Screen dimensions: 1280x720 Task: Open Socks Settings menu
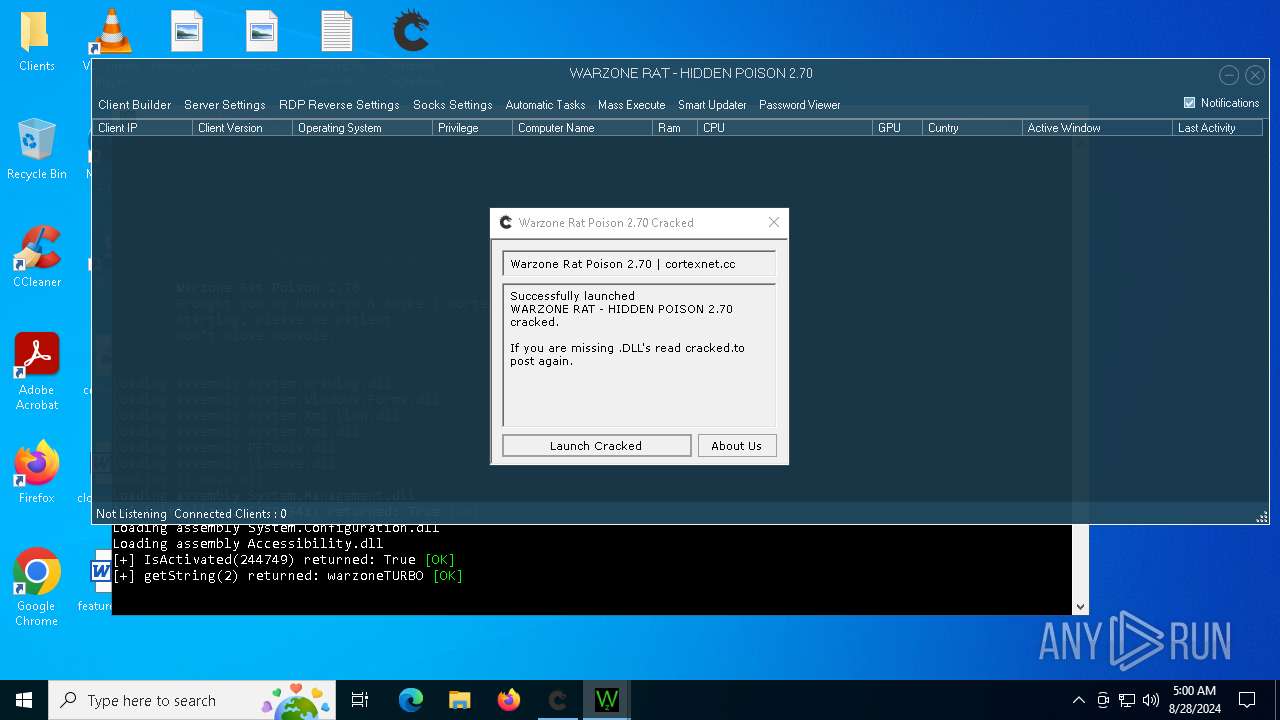pos(452,104)
